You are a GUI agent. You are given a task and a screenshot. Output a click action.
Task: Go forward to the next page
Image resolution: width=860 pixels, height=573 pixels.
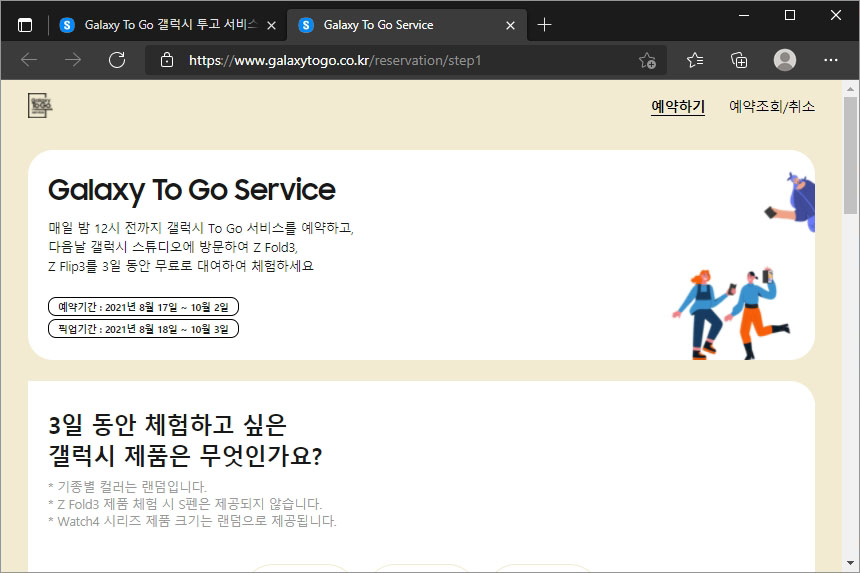click(73, 60)
